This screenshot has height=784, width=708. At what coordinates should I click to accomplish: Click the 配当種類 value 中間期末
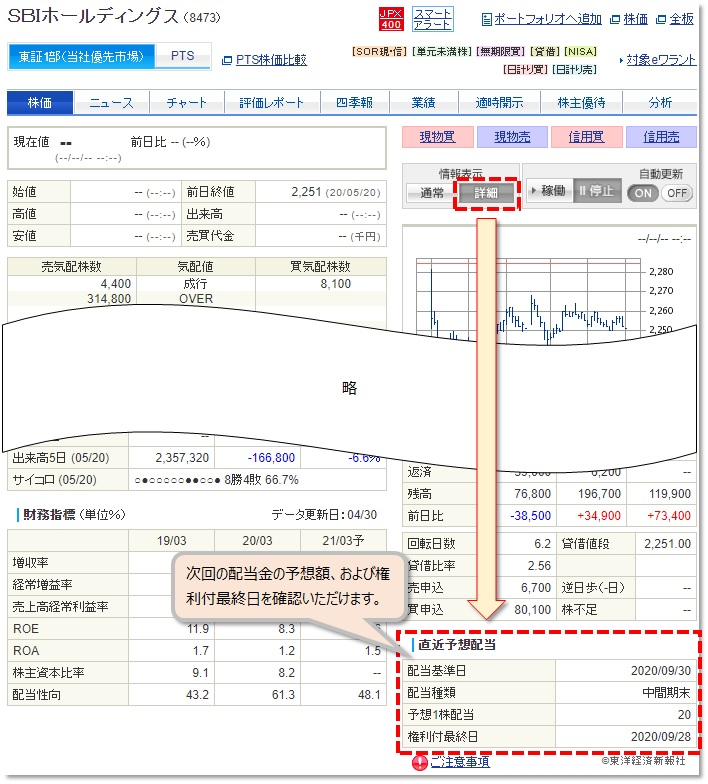(666, 692)
